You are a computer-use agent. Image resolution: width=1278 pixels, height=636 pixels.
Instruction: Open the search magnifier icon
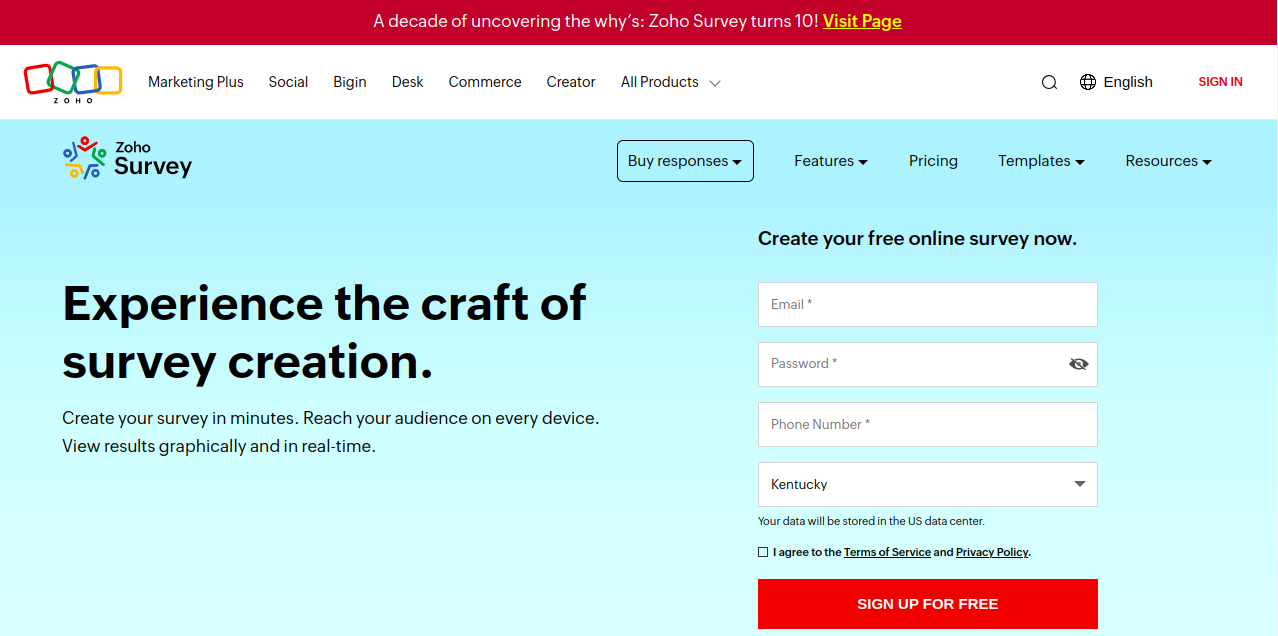(x=1049, y=82)
